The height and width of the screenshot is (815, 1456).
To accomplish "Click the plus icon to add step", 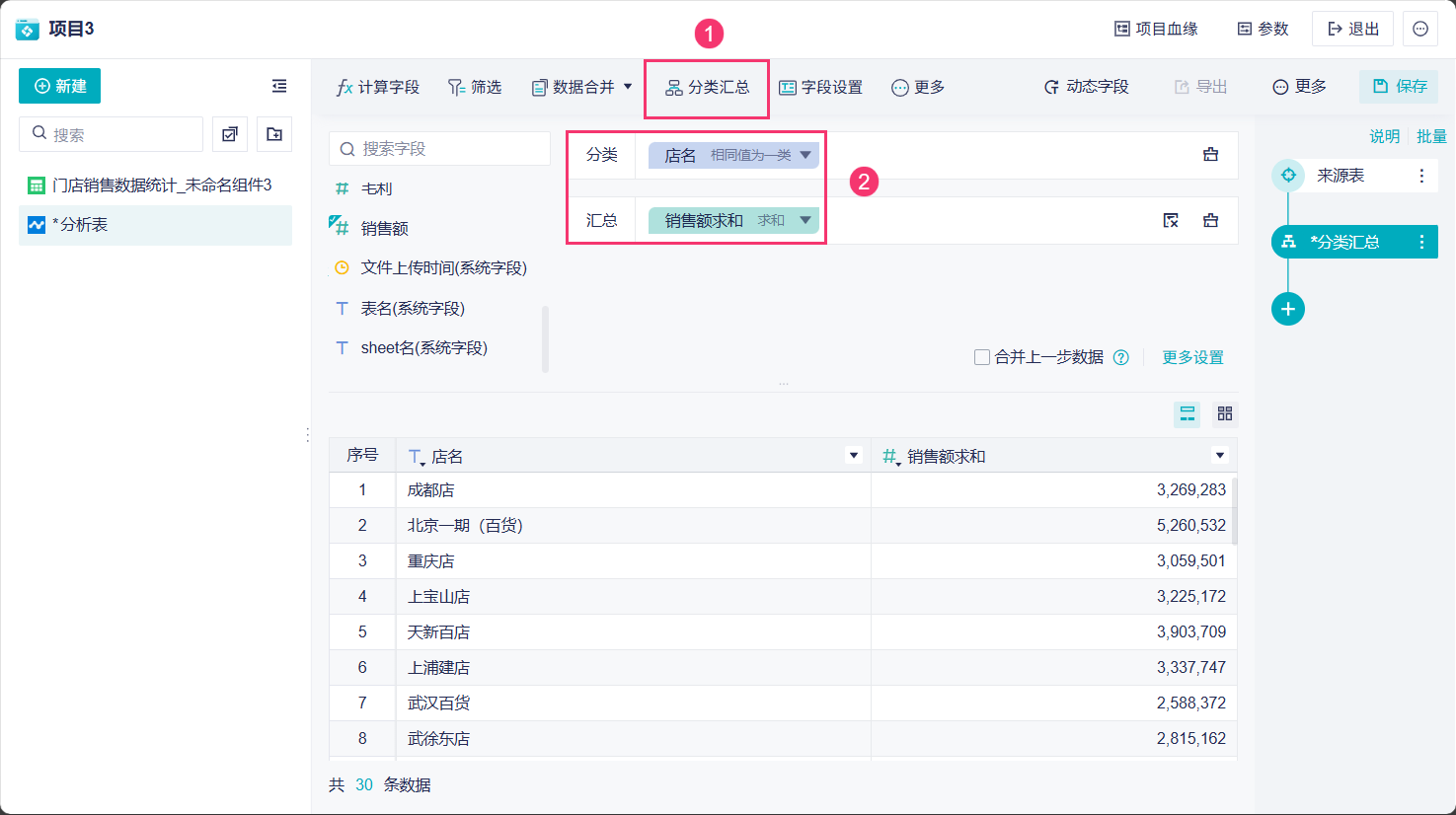I will coord(1288,309).
